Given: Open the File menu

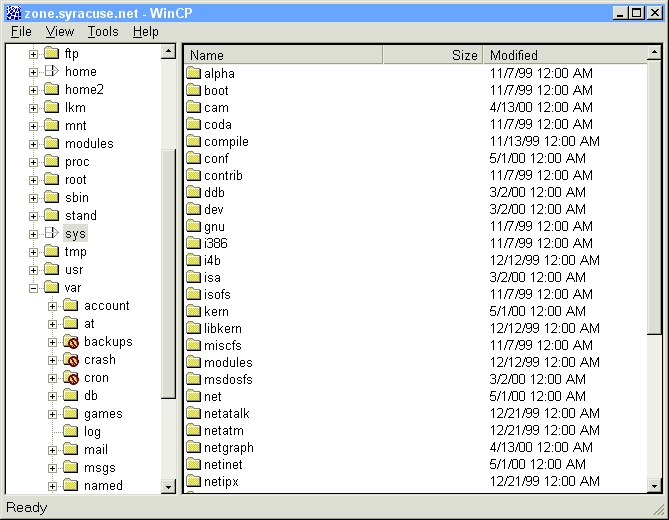Looking at the screenshot, I should tap(21, 32).
